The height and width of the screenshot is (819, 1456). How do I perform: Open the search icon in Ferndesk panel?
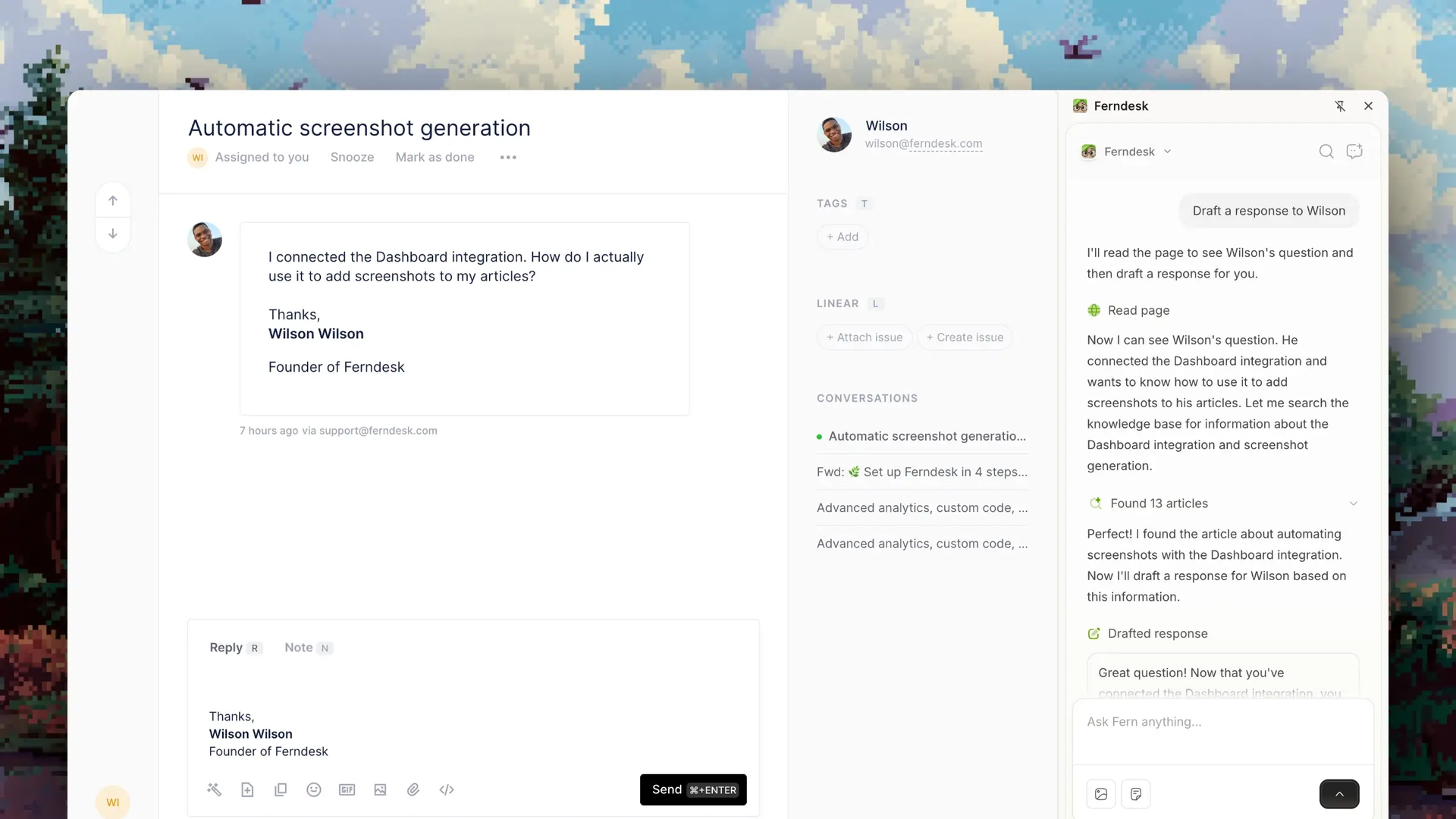(x=1326, y=151)
